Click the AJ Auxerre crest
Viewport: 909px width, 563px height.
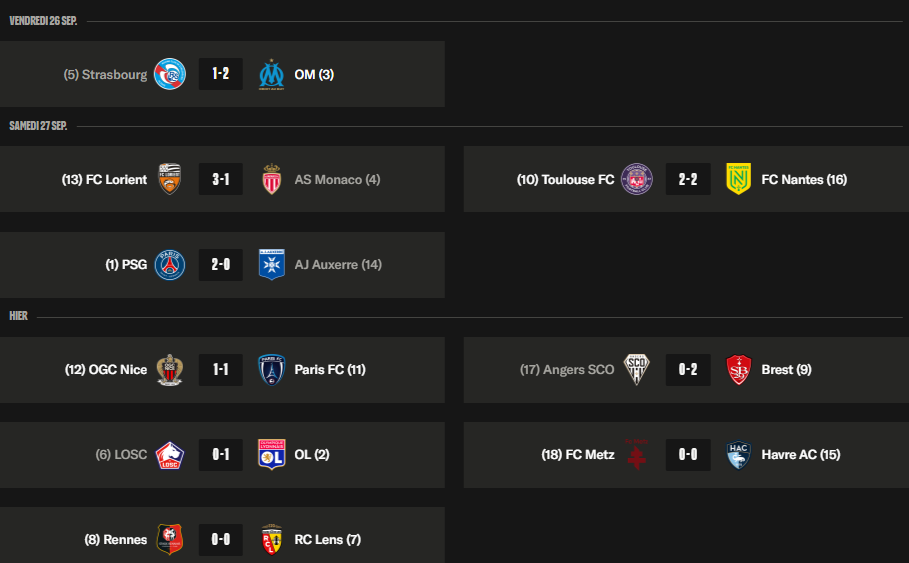pyautogui.click(x=271, y=265)
